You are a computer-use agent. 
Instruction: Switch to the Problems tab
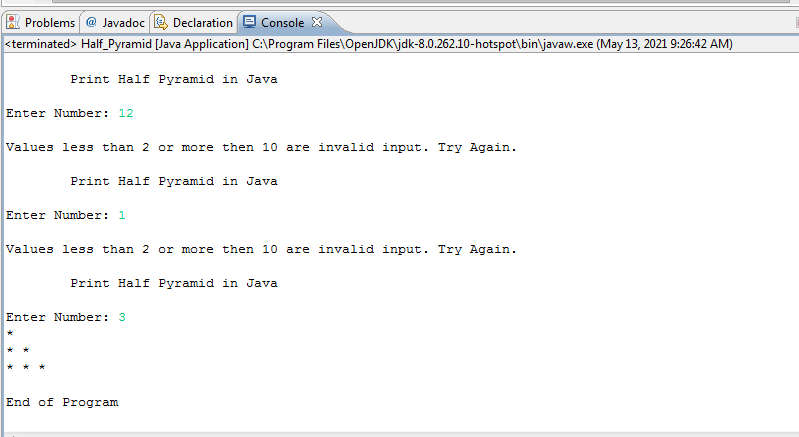coord(50,23)
